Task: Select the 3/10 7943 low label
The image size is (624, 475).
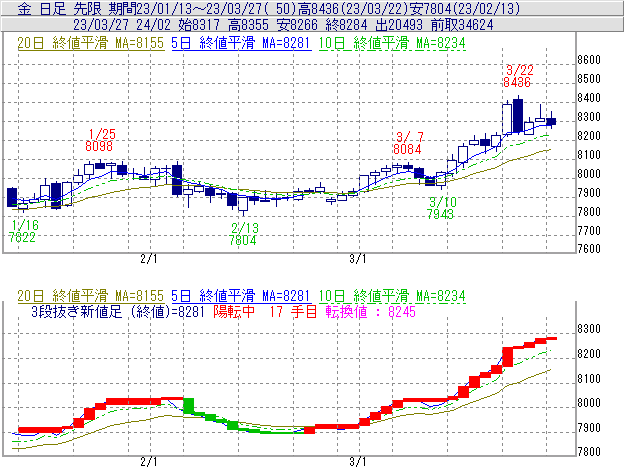Action: [441, 208]
